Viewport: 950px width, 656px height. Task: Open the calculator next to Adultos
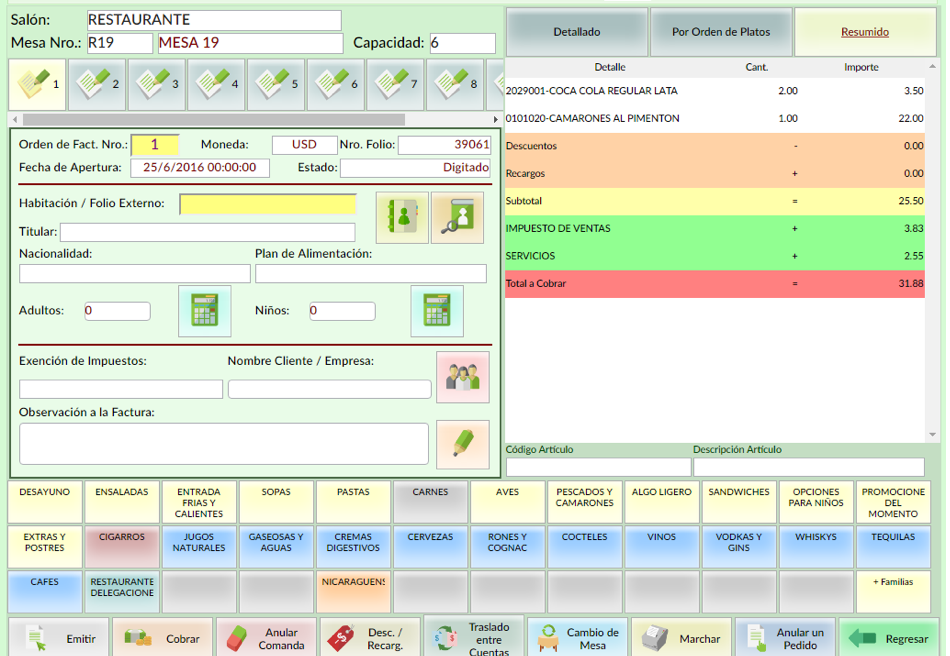204,311
